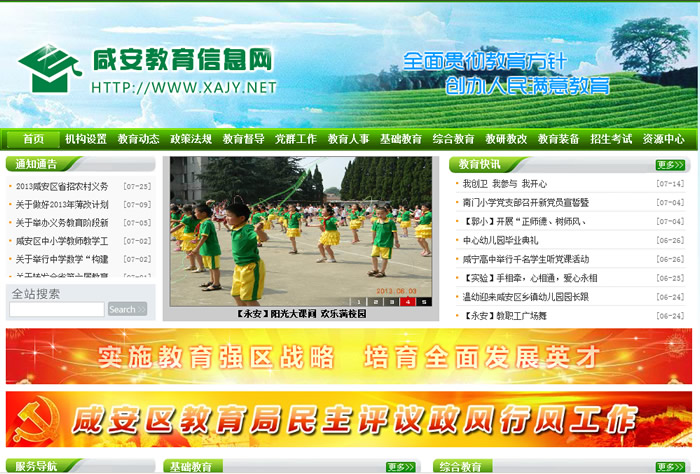Open news 我创卫 我参与 我开心

[x=504, y=184]
